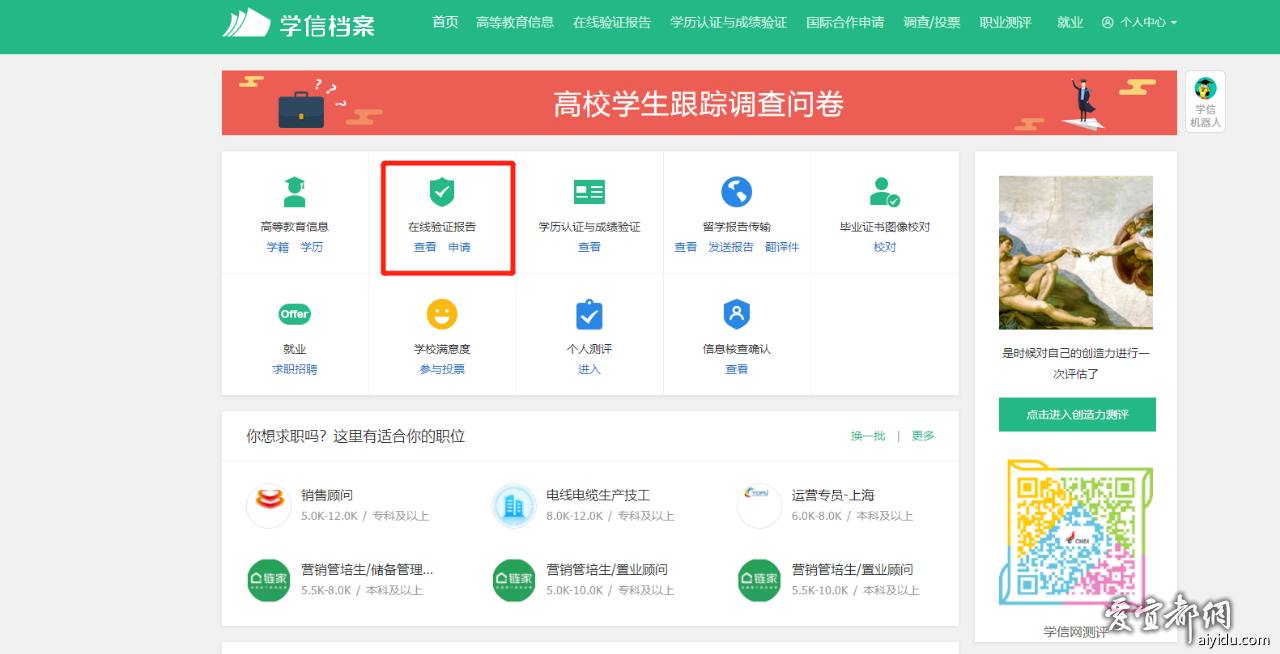This screenshot has width=1280, height=654.
Task: Open the 个人测评 clipboard icon
Action: pos(589,315)
